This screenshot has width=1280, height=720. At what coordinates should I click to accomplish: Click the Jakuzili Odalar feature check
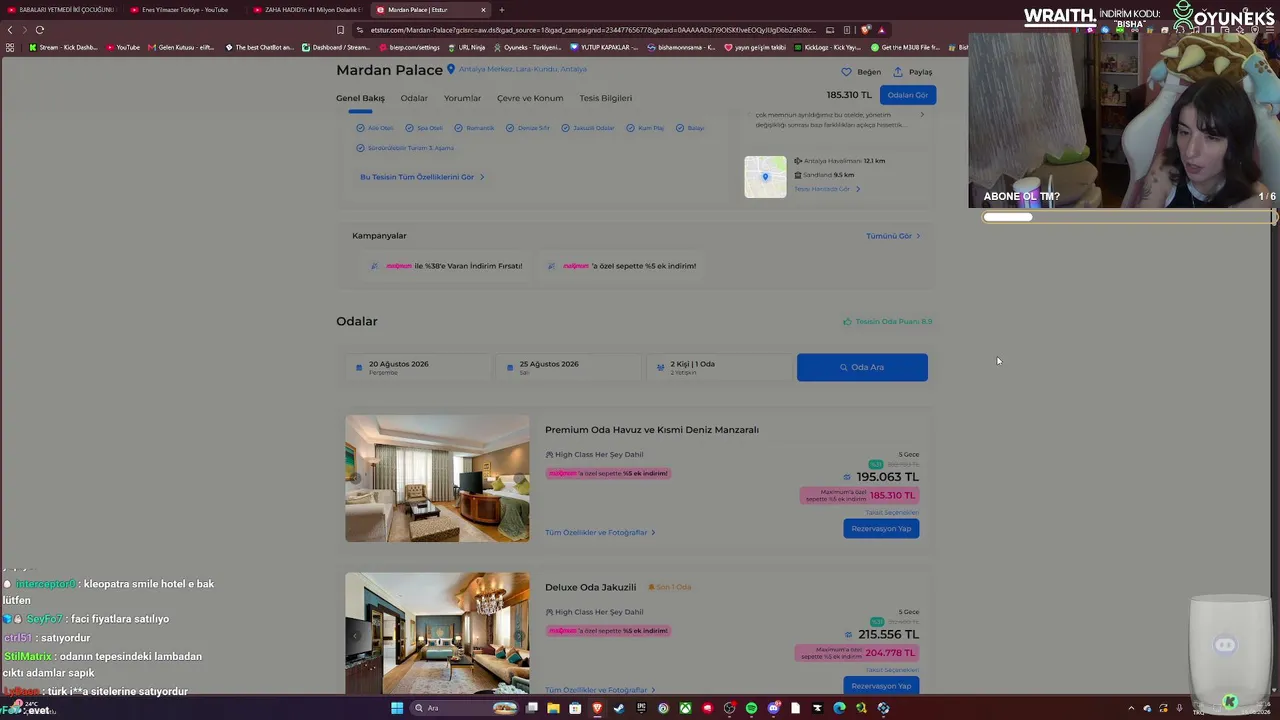tap(565, 128)
